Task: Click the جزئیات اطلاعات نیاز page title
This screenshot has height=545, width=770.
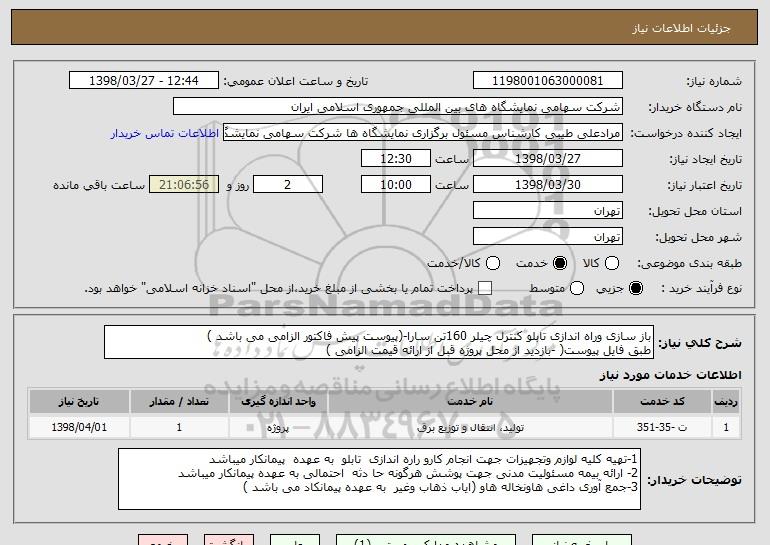Action: pyautogui.click(x=682, y=28)
